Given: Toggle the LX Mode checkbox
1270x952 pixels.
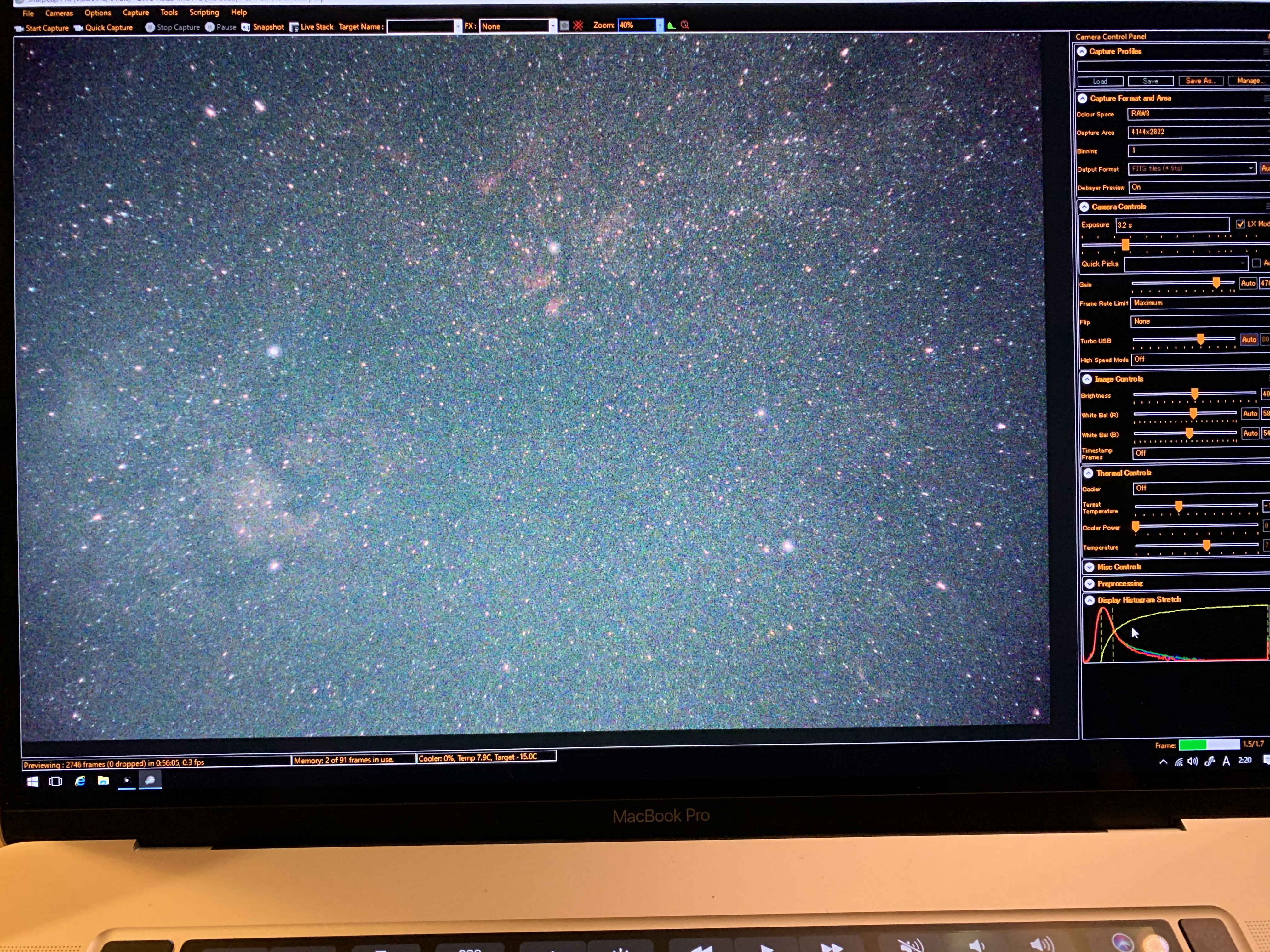Looking at the screenshot, I should 1240,224.
